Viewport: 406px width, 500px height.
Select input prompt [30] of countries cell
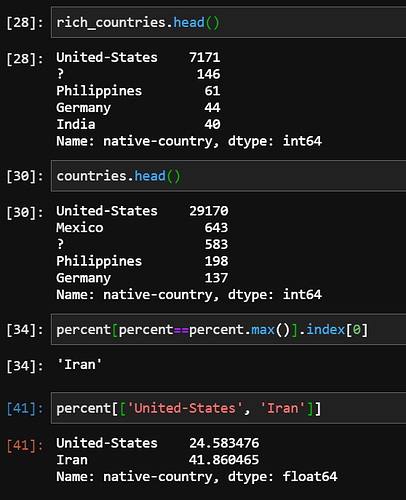click(25, 176)
